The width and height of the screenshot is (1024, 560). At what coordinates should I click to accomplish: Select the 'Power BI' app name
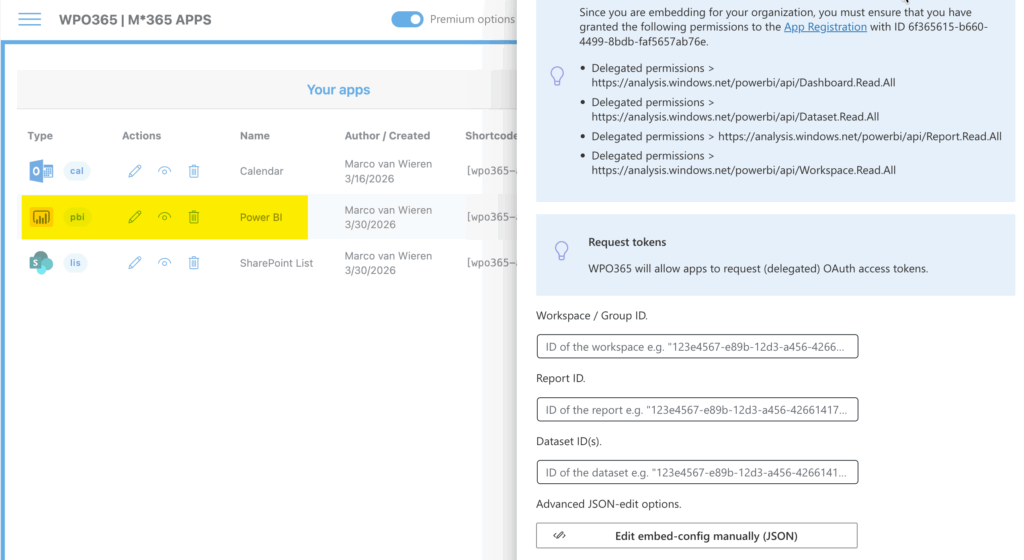261,217
